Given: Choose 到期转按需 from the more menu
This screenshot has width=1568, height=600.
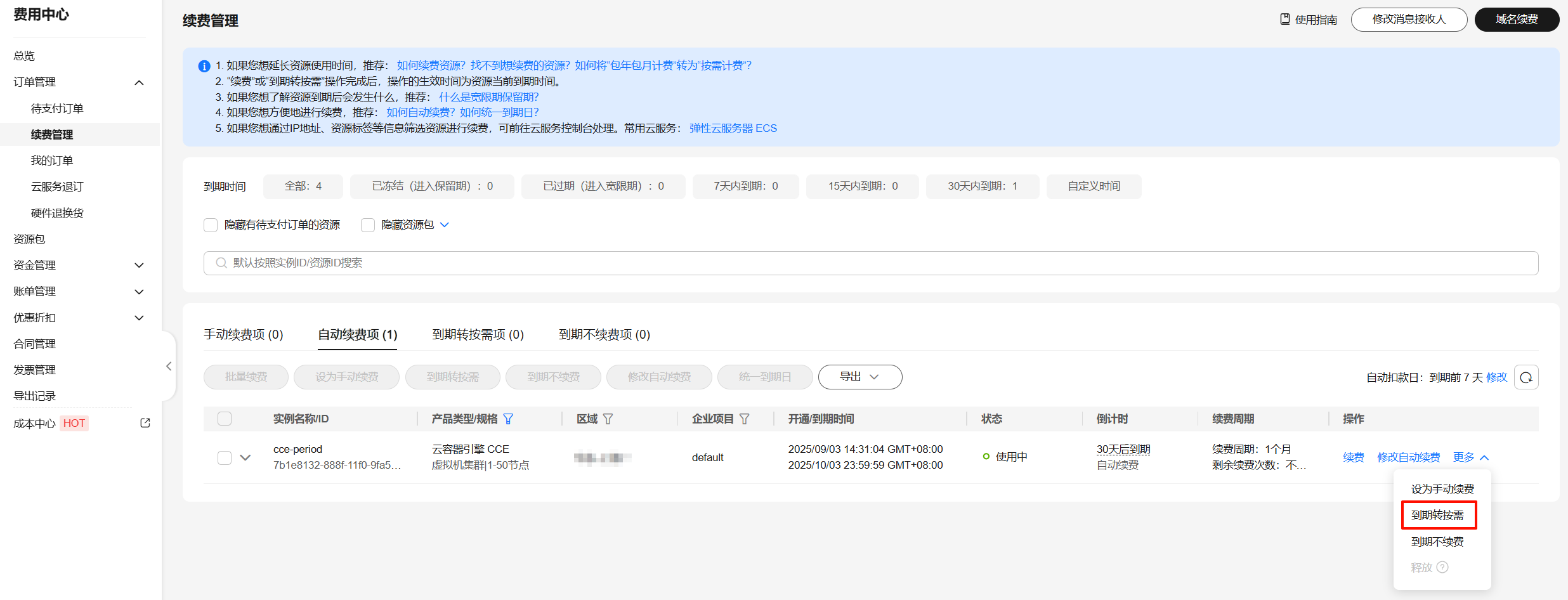Looking at the screenshot, I should [1437, 515].
